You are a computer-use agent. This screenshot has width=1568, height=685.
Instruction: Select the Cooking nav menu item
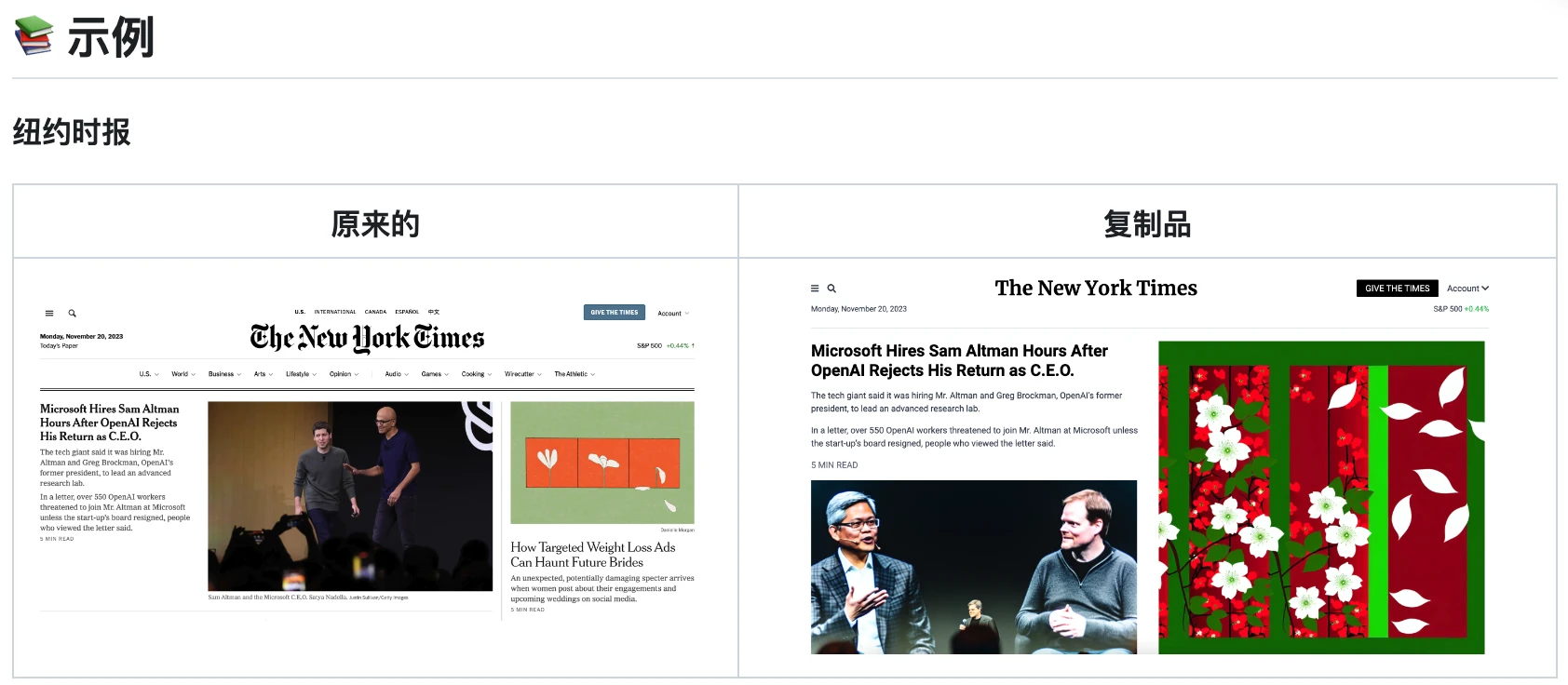tap(477, 374)
